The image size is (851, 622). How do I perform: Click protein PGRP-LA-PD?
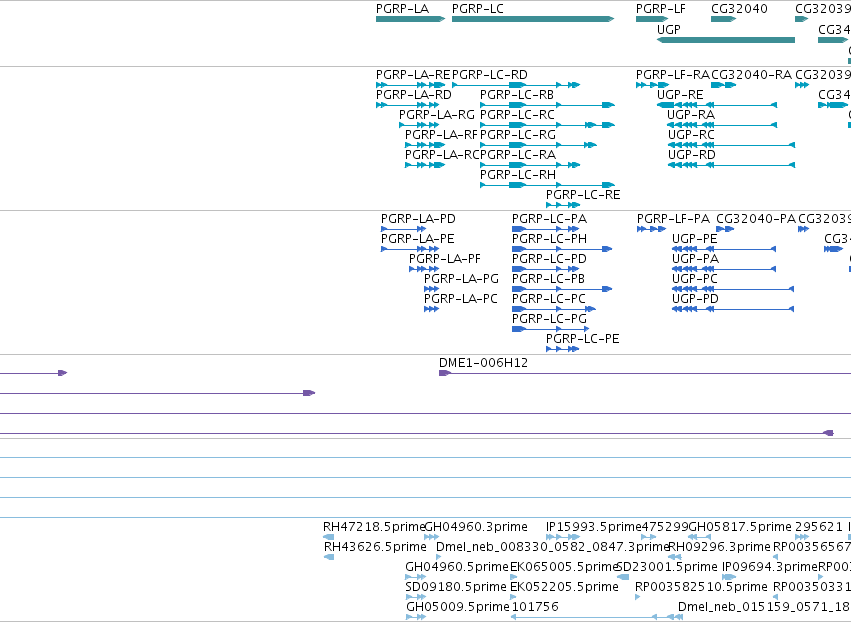pyautogui.click(x=403, y=229)
